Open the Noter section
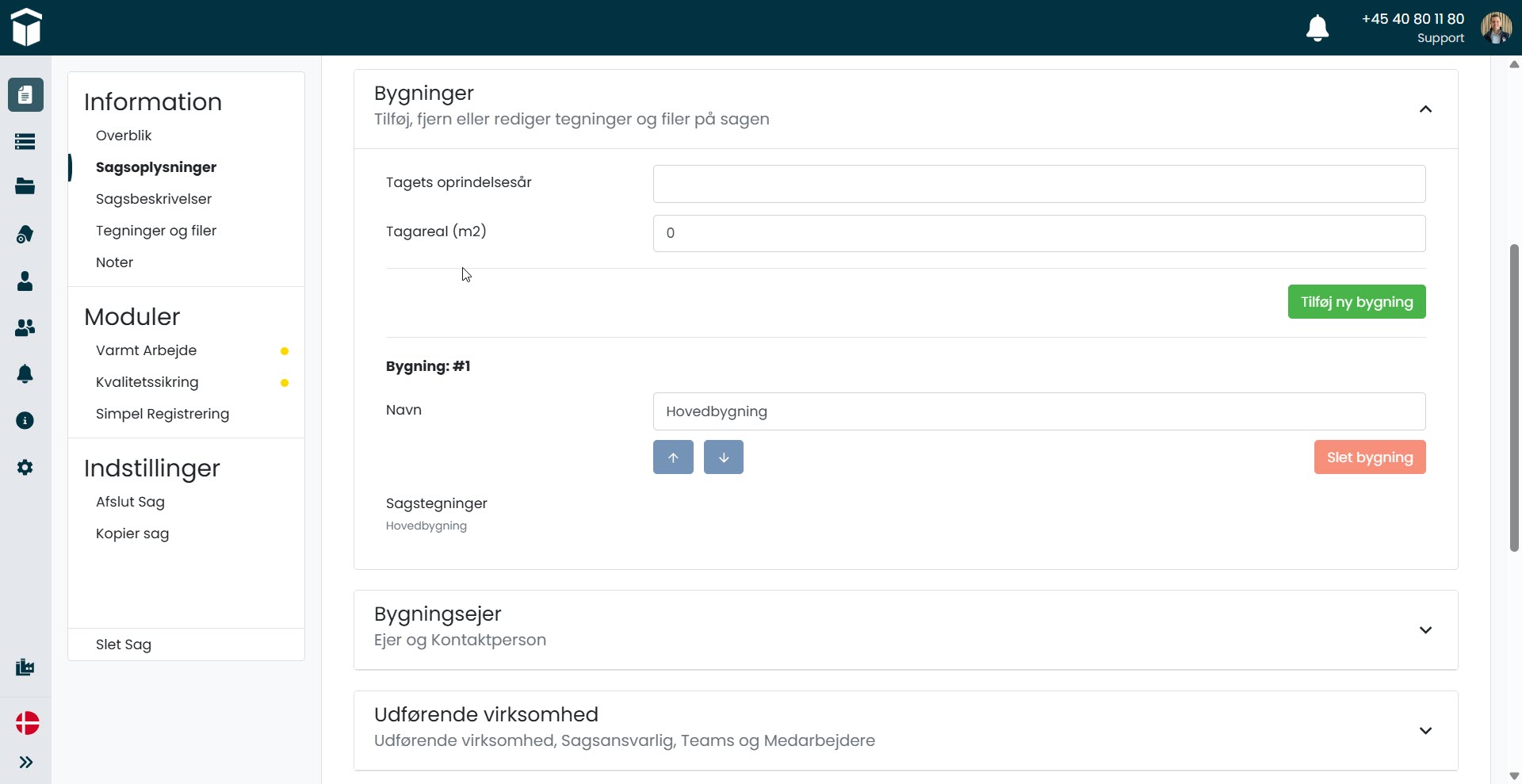Viewport: 1522px width, 784px height. pyautogui.click(x=113, y=262)
